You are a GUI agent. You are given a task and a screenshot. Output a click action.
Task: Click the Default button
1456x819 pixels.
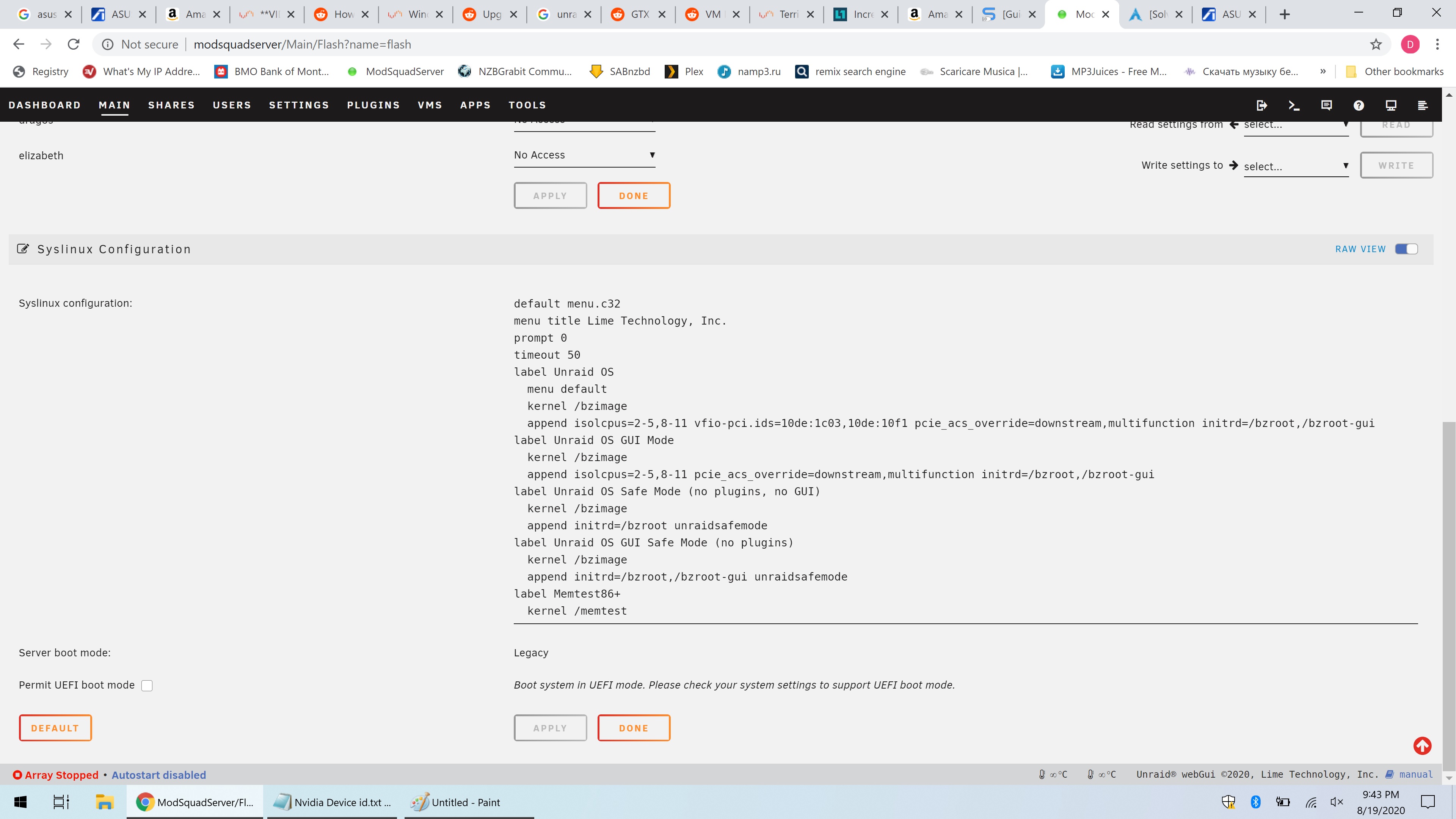[x=55, y=728]
